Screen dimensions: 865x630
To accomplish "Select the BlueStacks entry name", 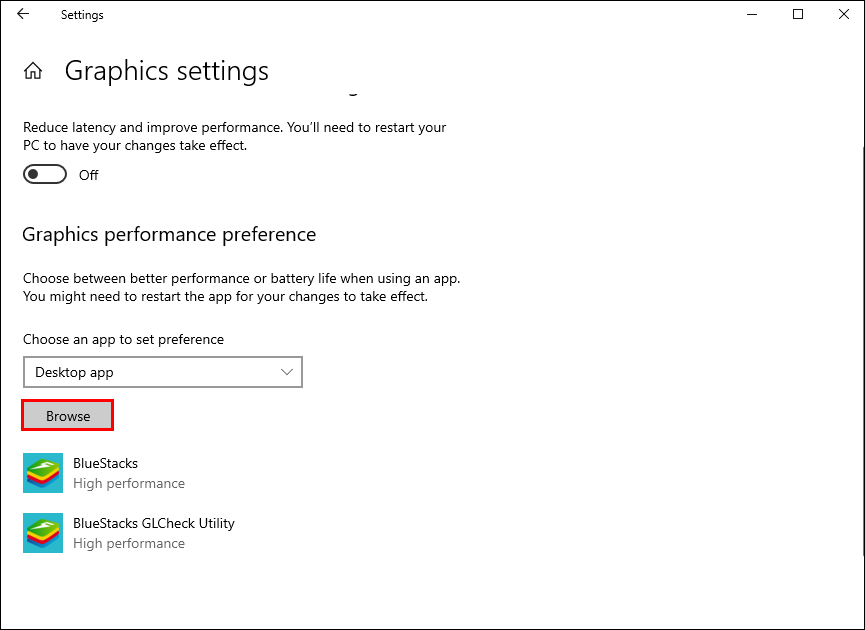I will tap(105, 464).
